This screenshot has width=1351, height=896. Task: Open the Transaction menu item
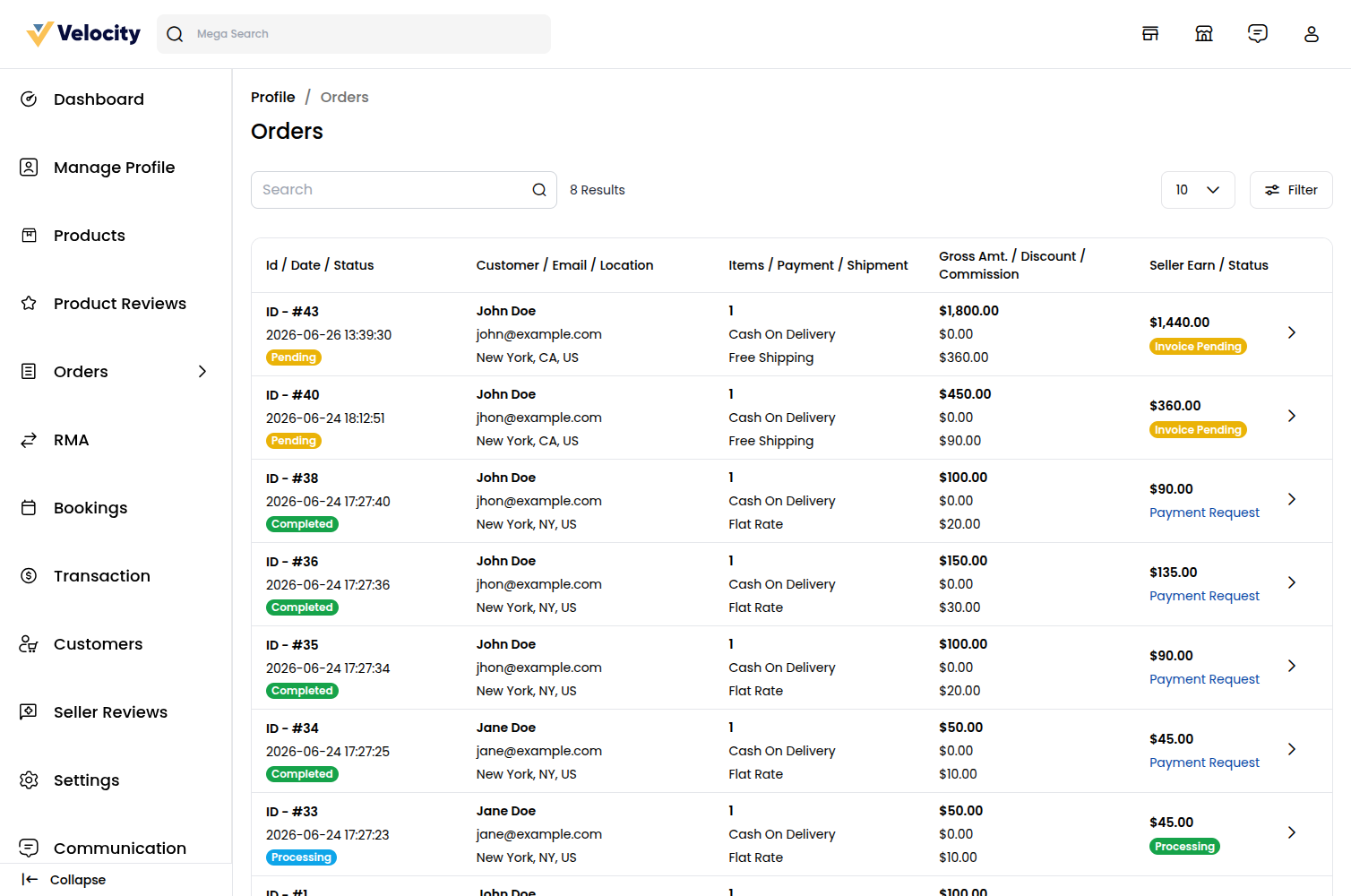click(x=116, y=576)
